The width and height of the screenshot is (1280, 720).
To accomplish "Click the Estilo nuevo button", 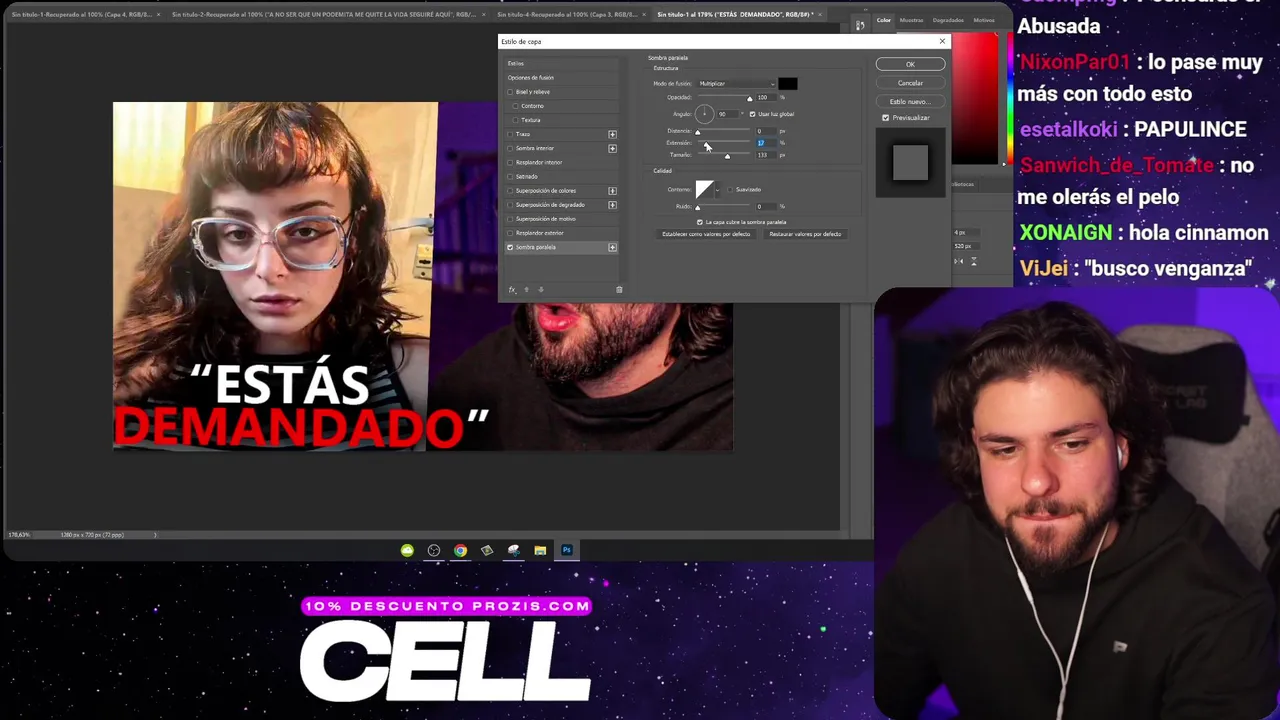I will [910, 102].
